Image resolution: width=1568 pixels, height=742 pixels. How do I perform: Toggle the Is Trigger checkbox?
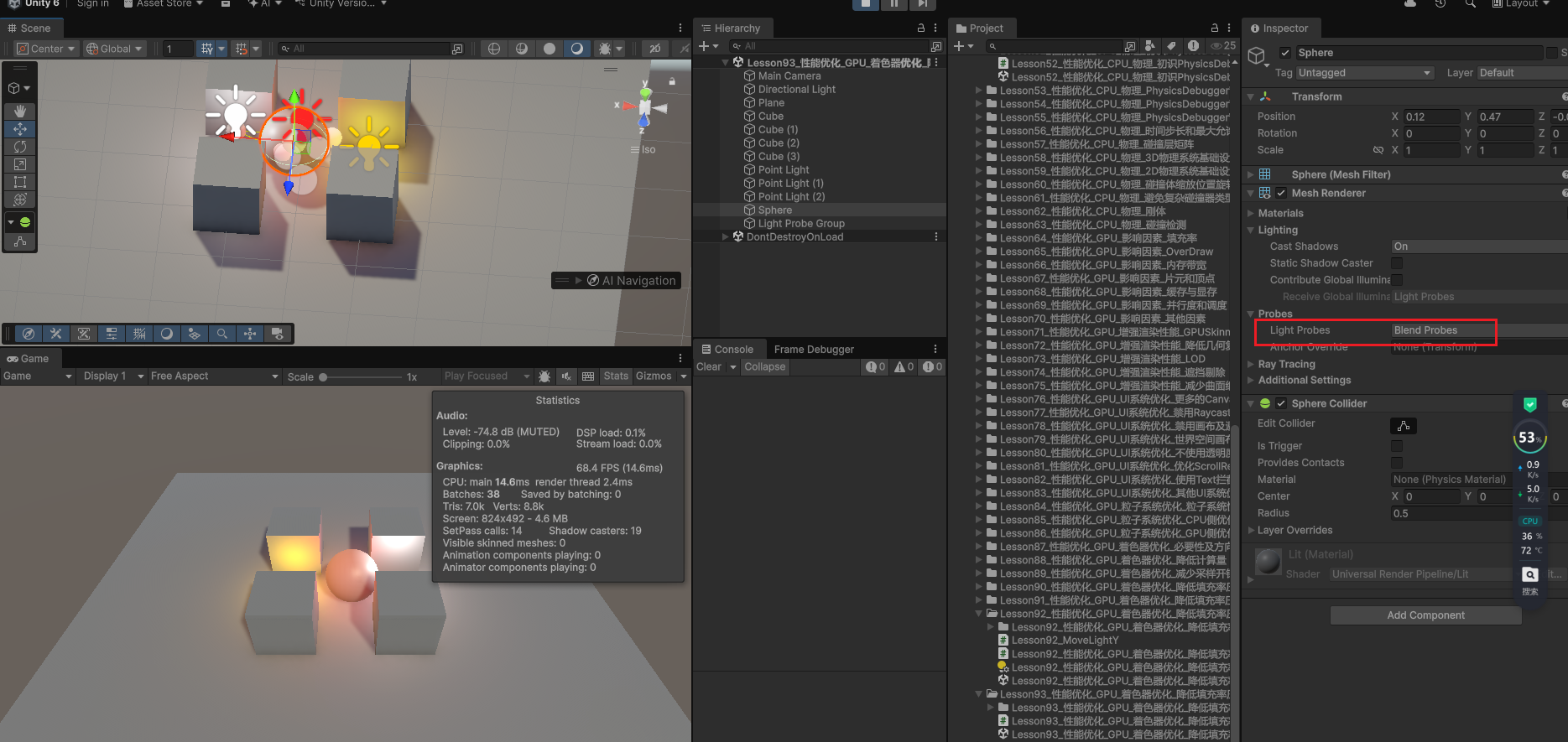(1397, 446)
